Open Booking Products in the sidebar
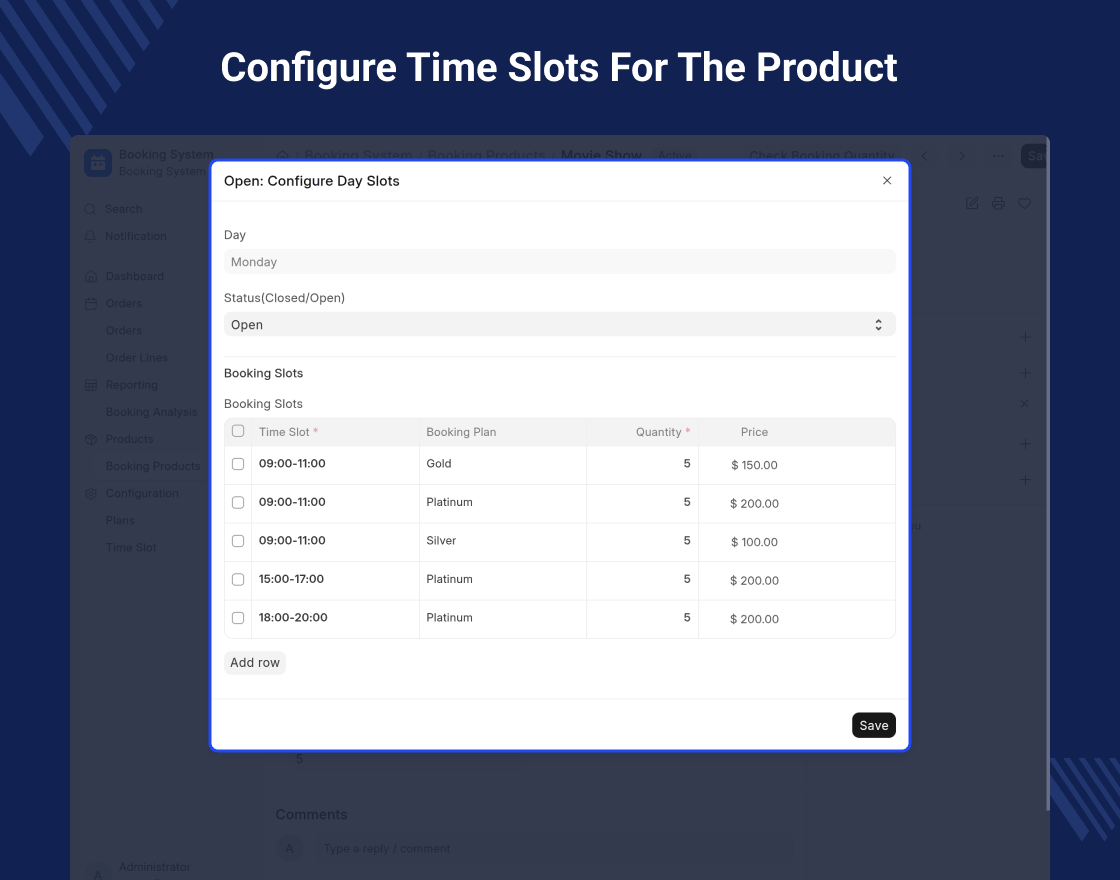Viewport: 1120px width, 880px height. pyautogui.click(x=153, y=466)
